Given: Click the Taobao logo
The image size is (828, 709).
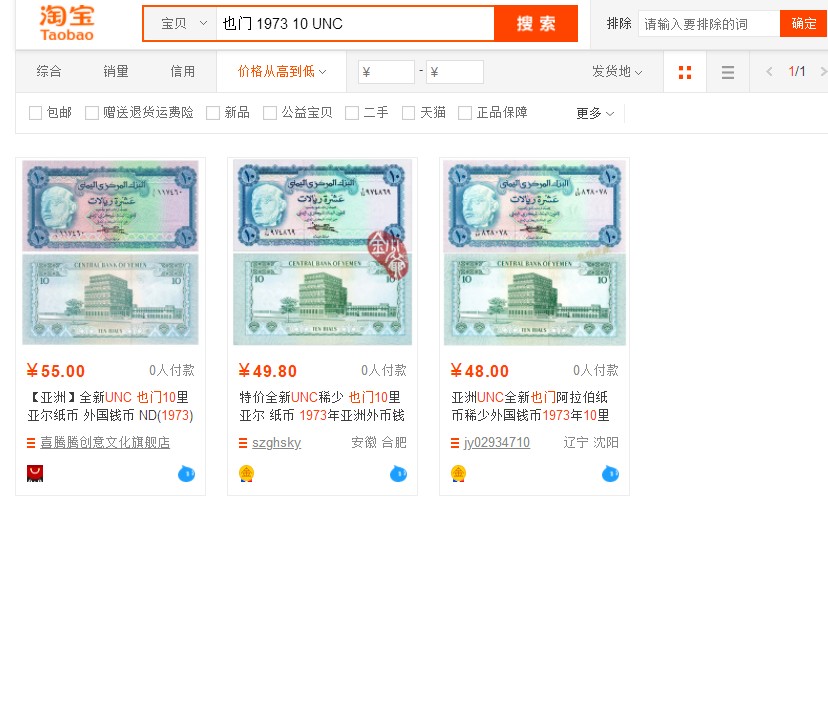Looking at the screenshot, I should [66, 22].
